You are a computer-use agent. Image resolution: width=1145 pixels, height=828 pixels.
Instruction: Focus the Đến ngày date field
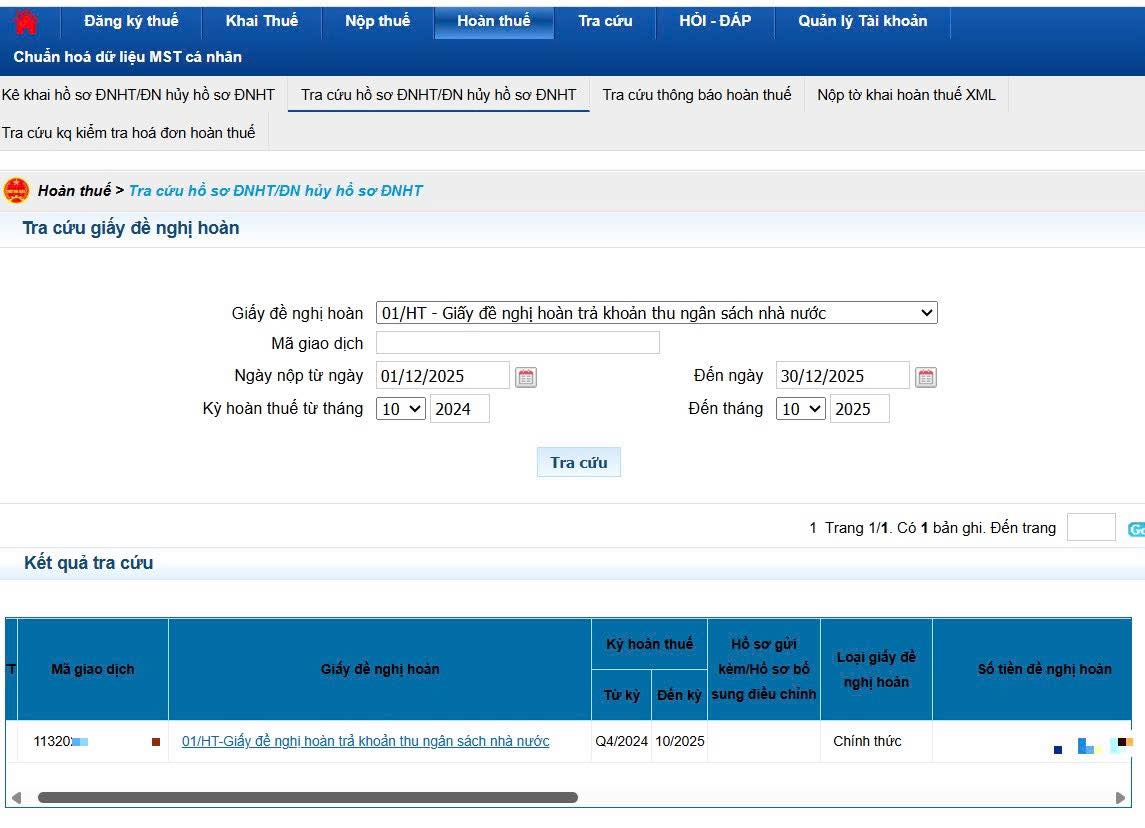pyautogui.click(x=843, y=376)
